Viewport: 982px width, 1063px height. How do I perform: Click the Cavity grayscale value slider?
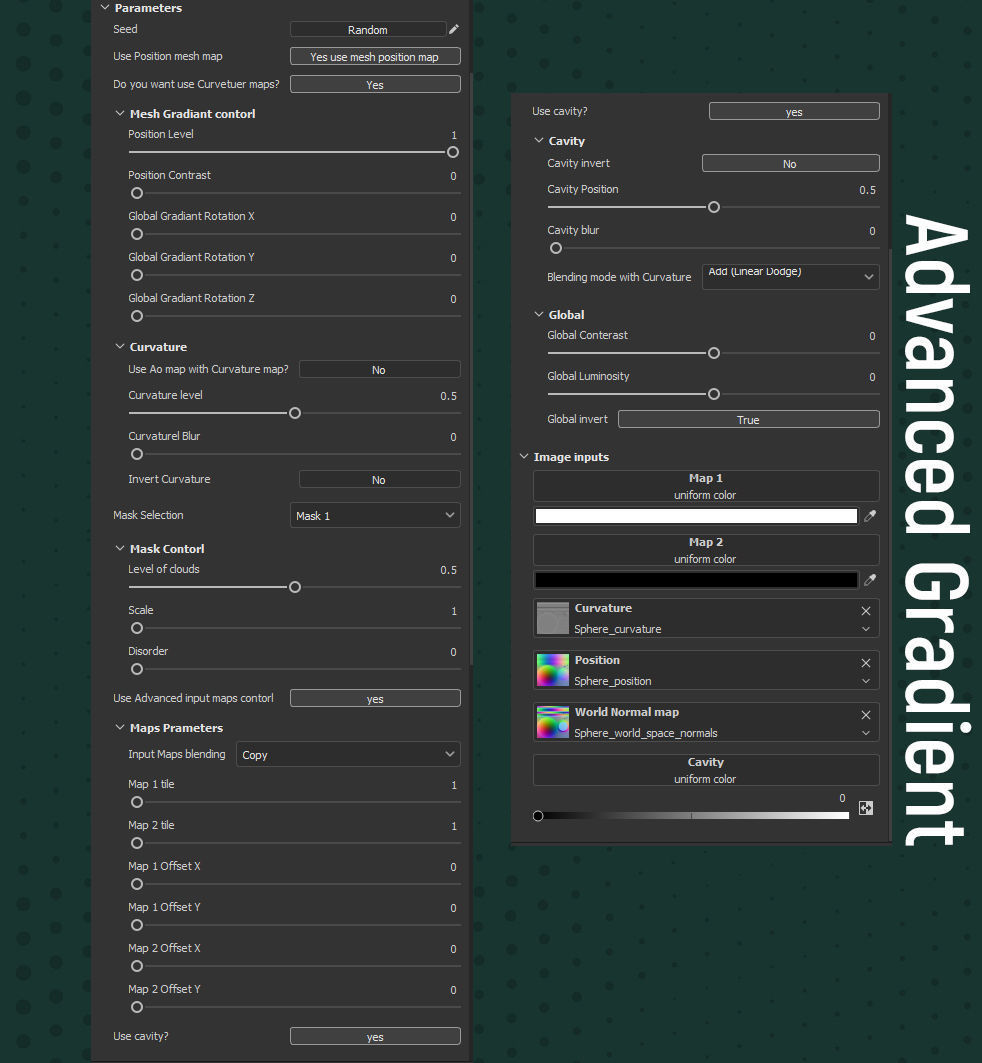point(691,816)
